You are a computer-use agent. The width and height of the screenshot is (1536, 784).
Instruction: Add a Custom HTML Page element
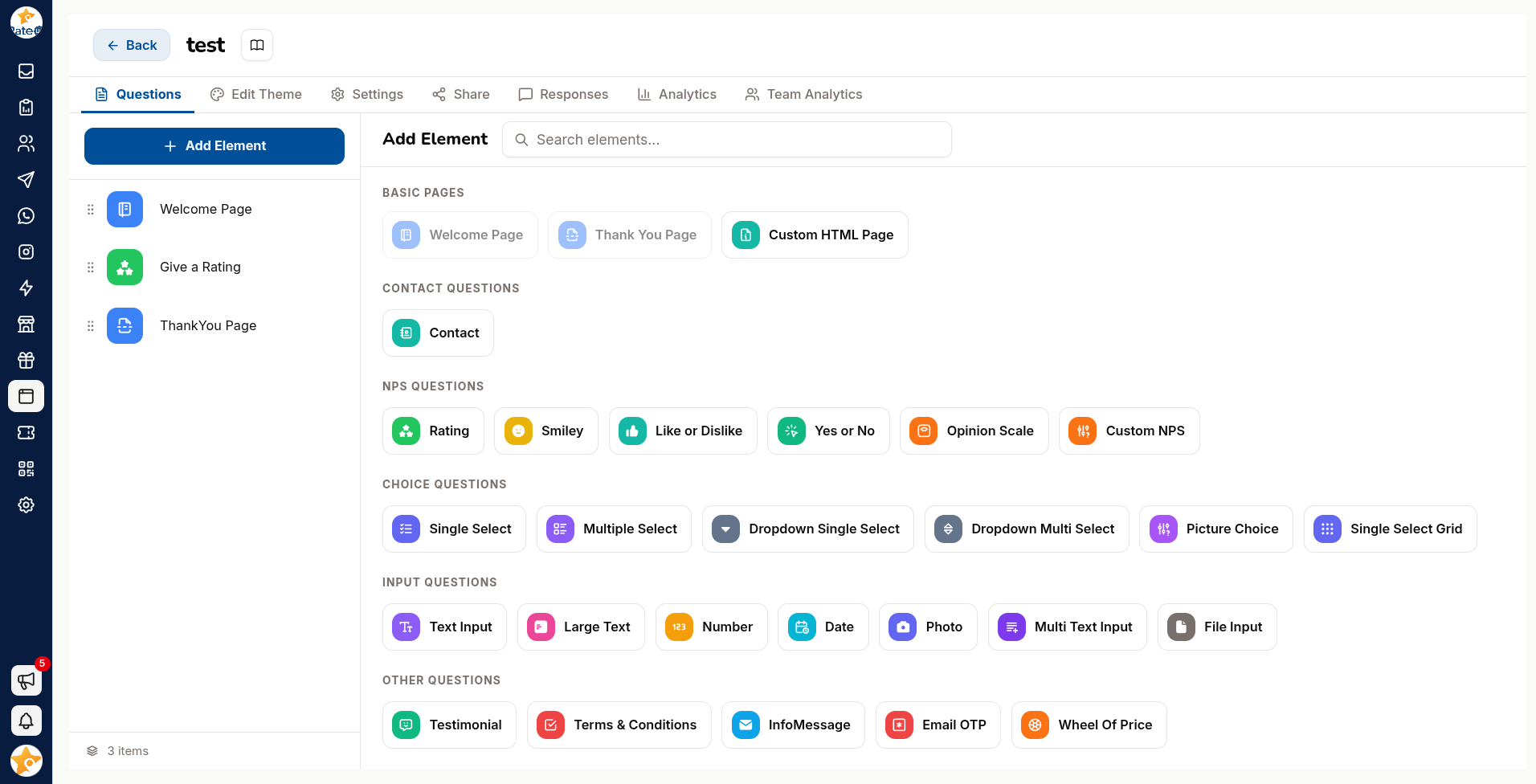point(815,235)
